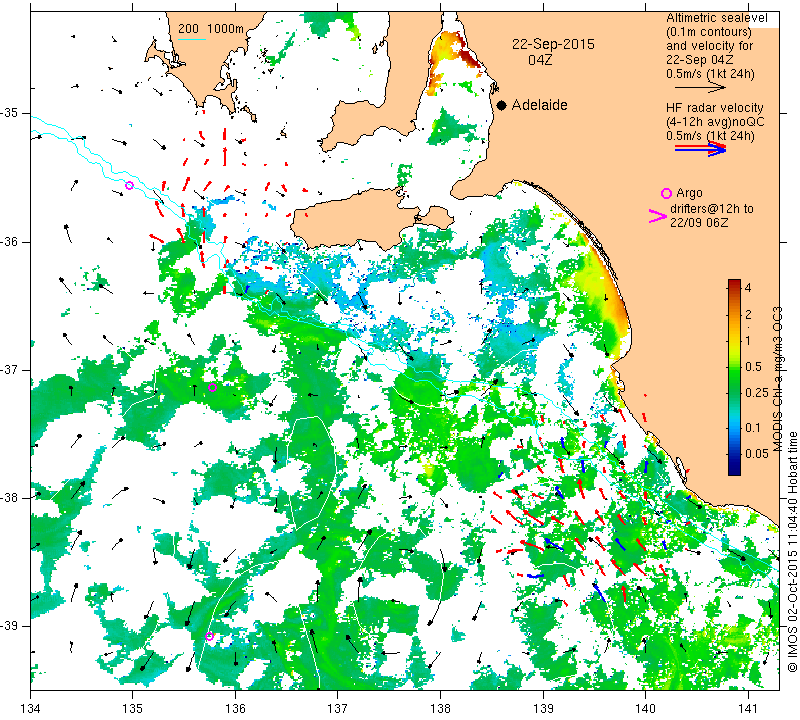Click the 200 1000m contour label

211,29
